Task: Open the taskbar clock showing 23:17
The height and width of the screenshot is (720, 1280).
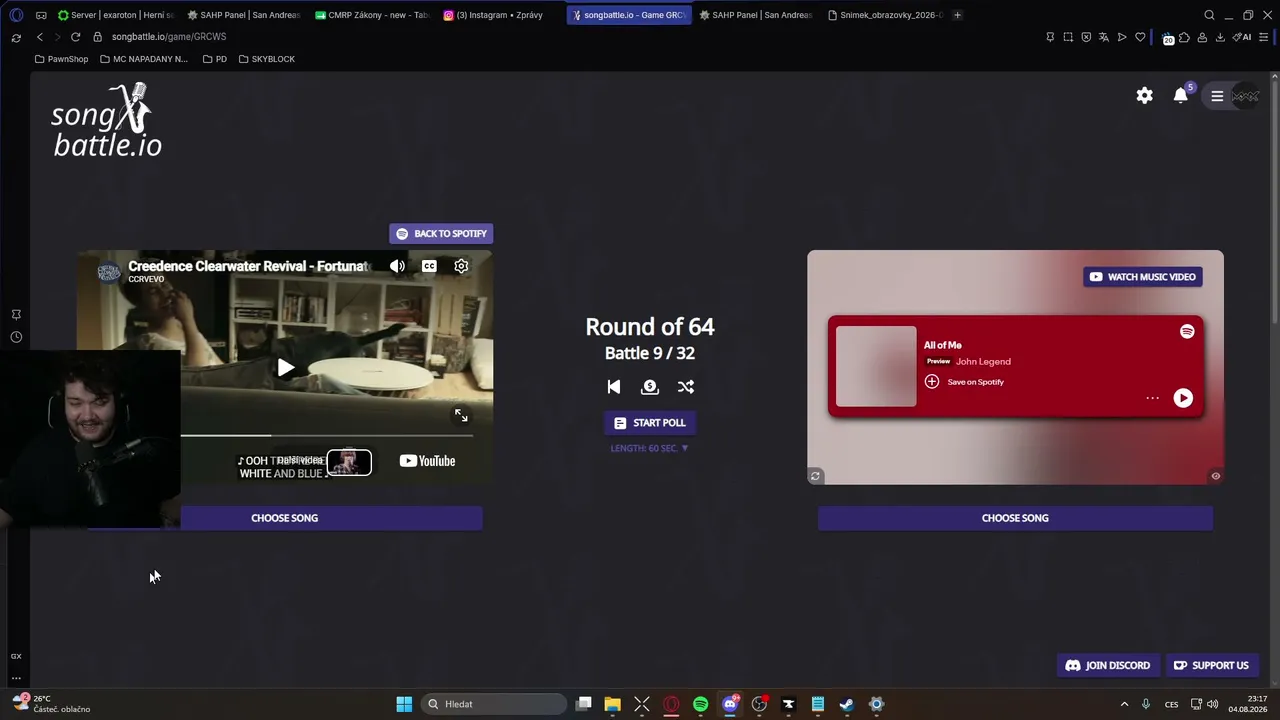Action: [1248, 704]
